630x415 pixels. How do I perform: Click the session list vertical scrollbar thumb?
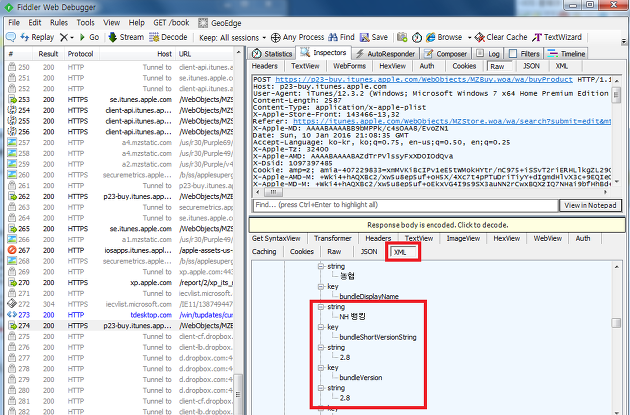(238, 394)
